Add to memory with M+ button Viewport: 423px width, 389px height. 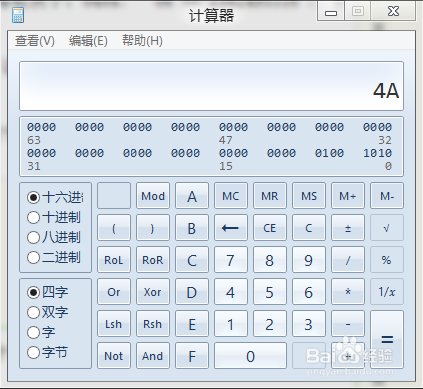(348, 196)
